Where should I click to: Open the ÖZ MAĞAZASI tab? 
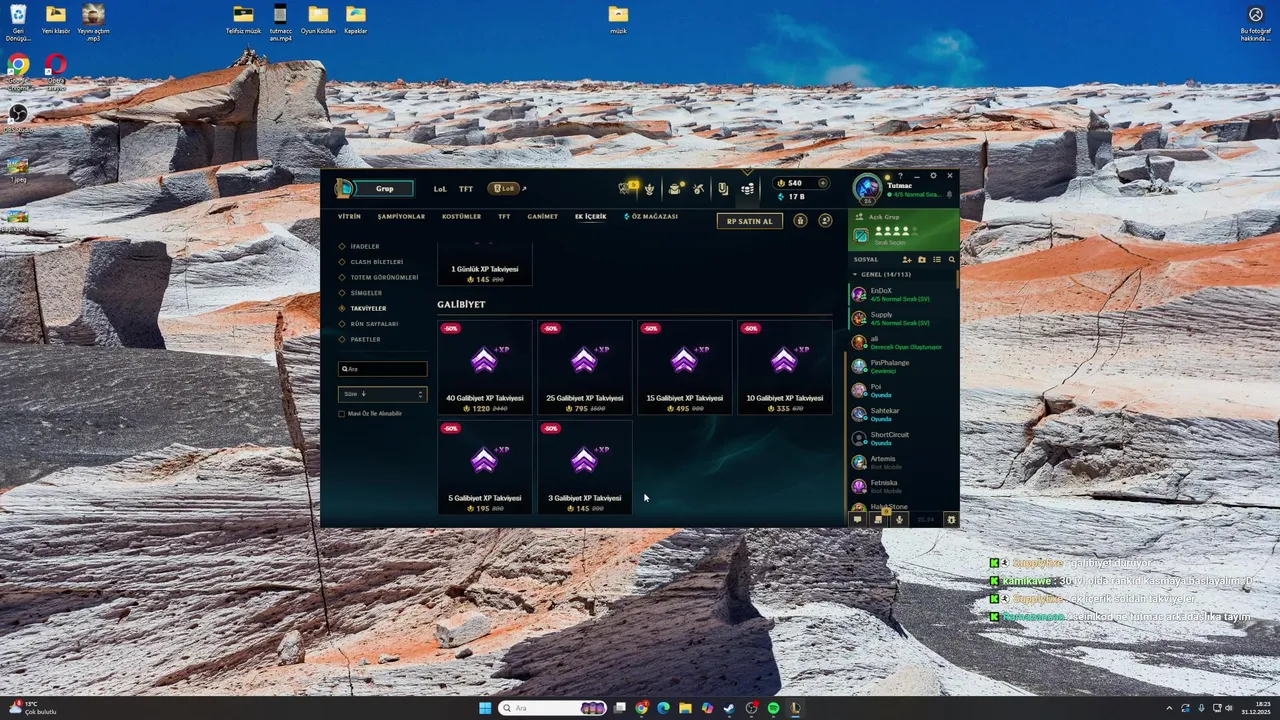(x=651, y=217)
